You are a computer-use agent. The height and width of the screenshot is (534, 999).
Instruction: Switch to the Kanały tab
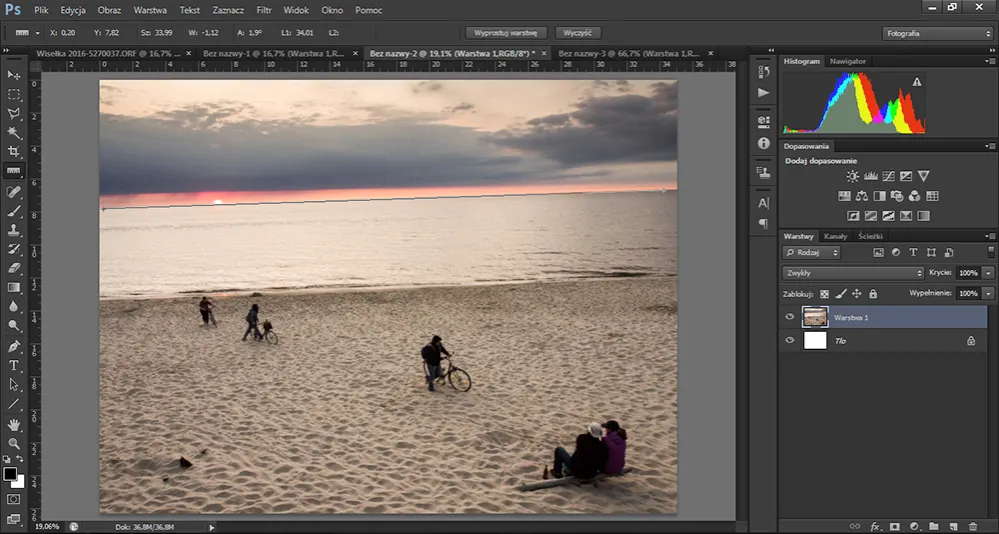pyautogui.click(x=835, y=236)
